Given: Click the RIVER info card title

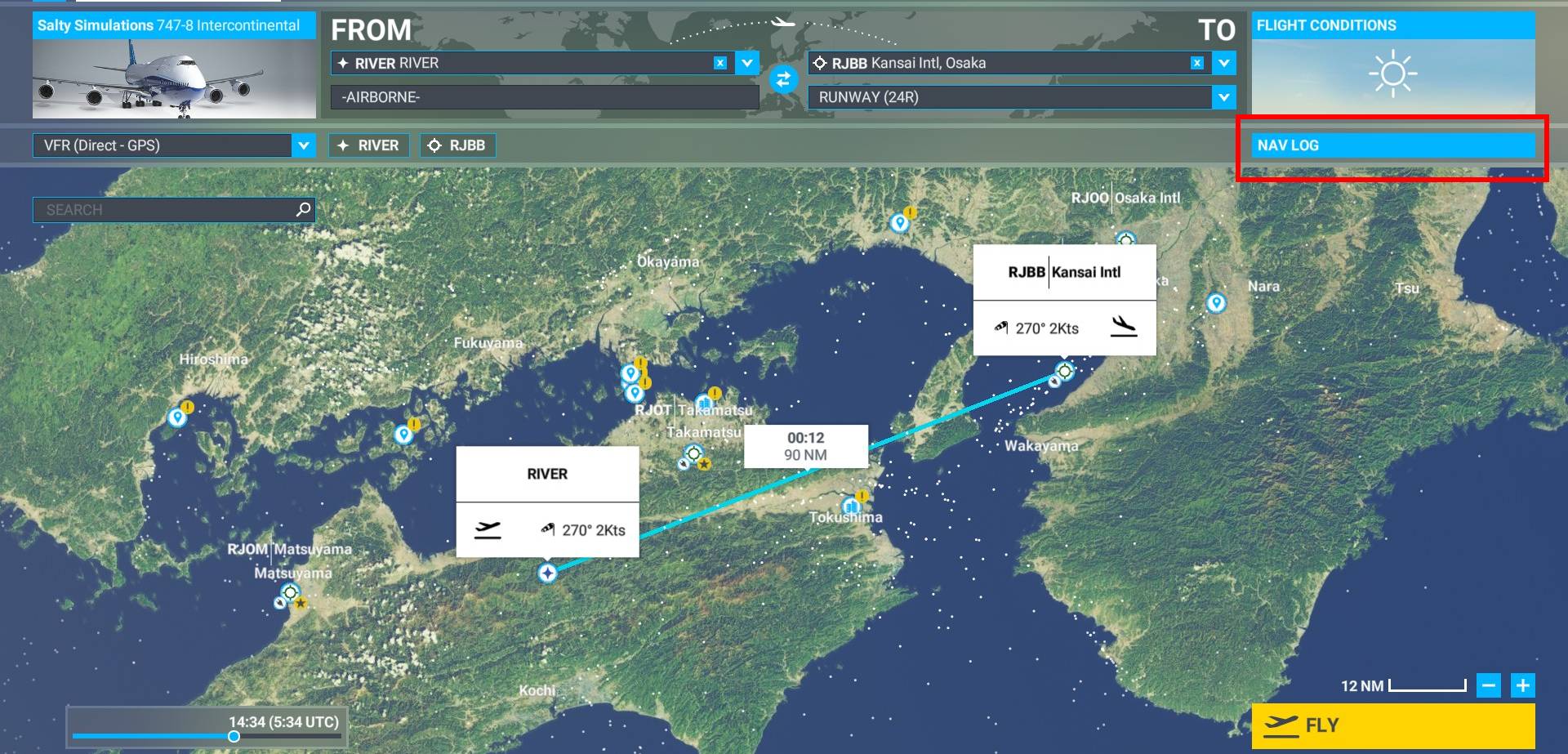Looking at the screenshot, I should (547, 474).
